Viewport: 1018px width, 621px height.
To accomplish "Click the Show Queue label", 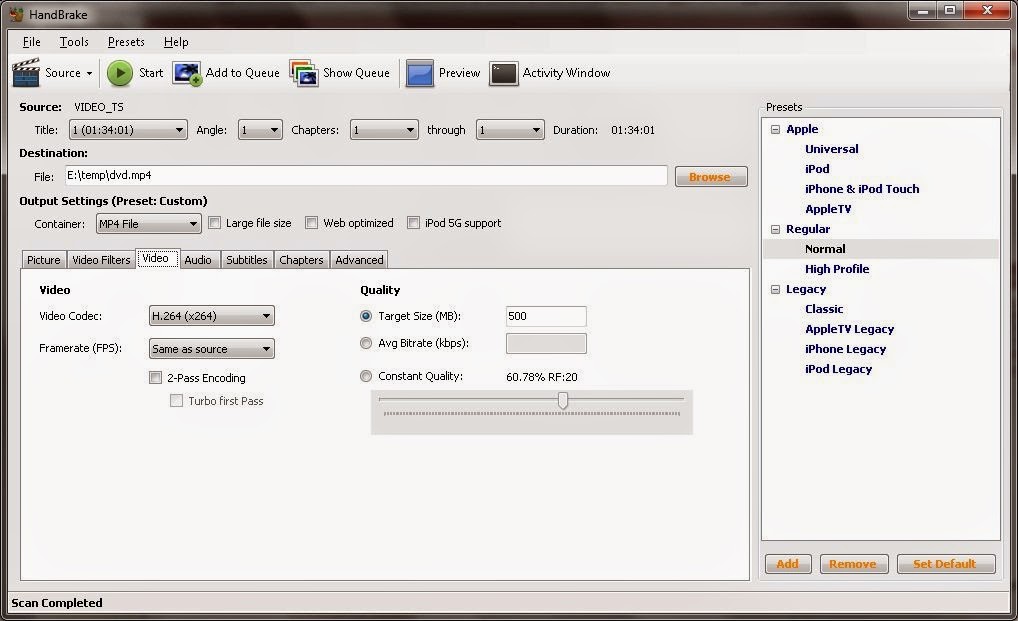I will coord(356,73).
